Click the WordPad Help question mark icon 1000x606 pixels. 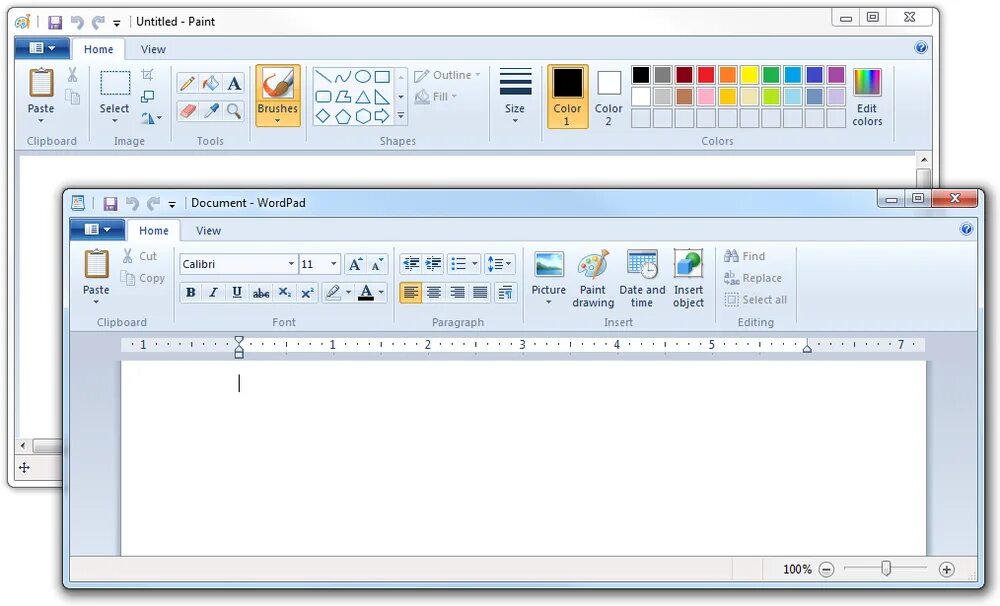coord(966,229)
